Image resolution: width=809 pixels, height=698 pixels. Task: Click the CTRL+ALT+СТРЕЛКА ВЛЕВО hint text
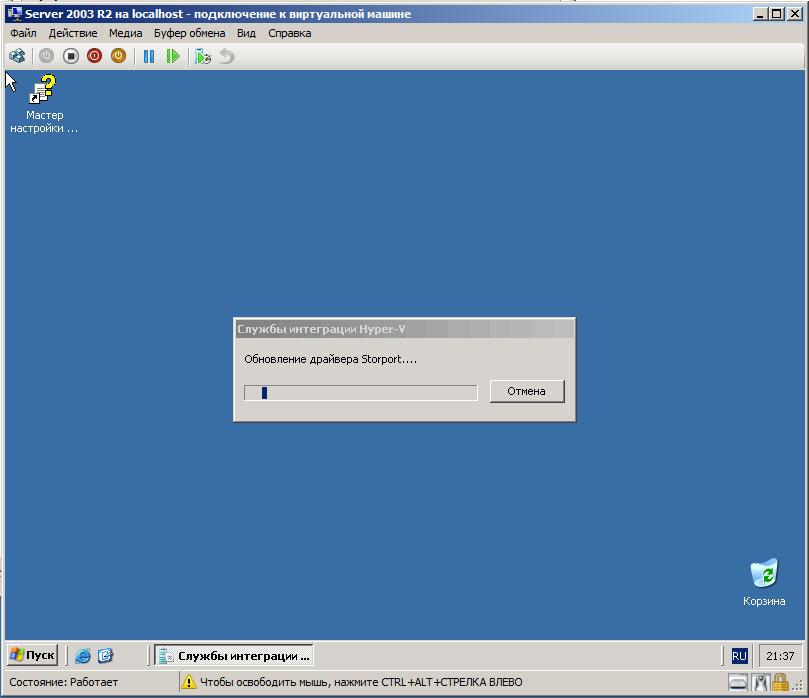pyautogui.click(x=451, y=682)
